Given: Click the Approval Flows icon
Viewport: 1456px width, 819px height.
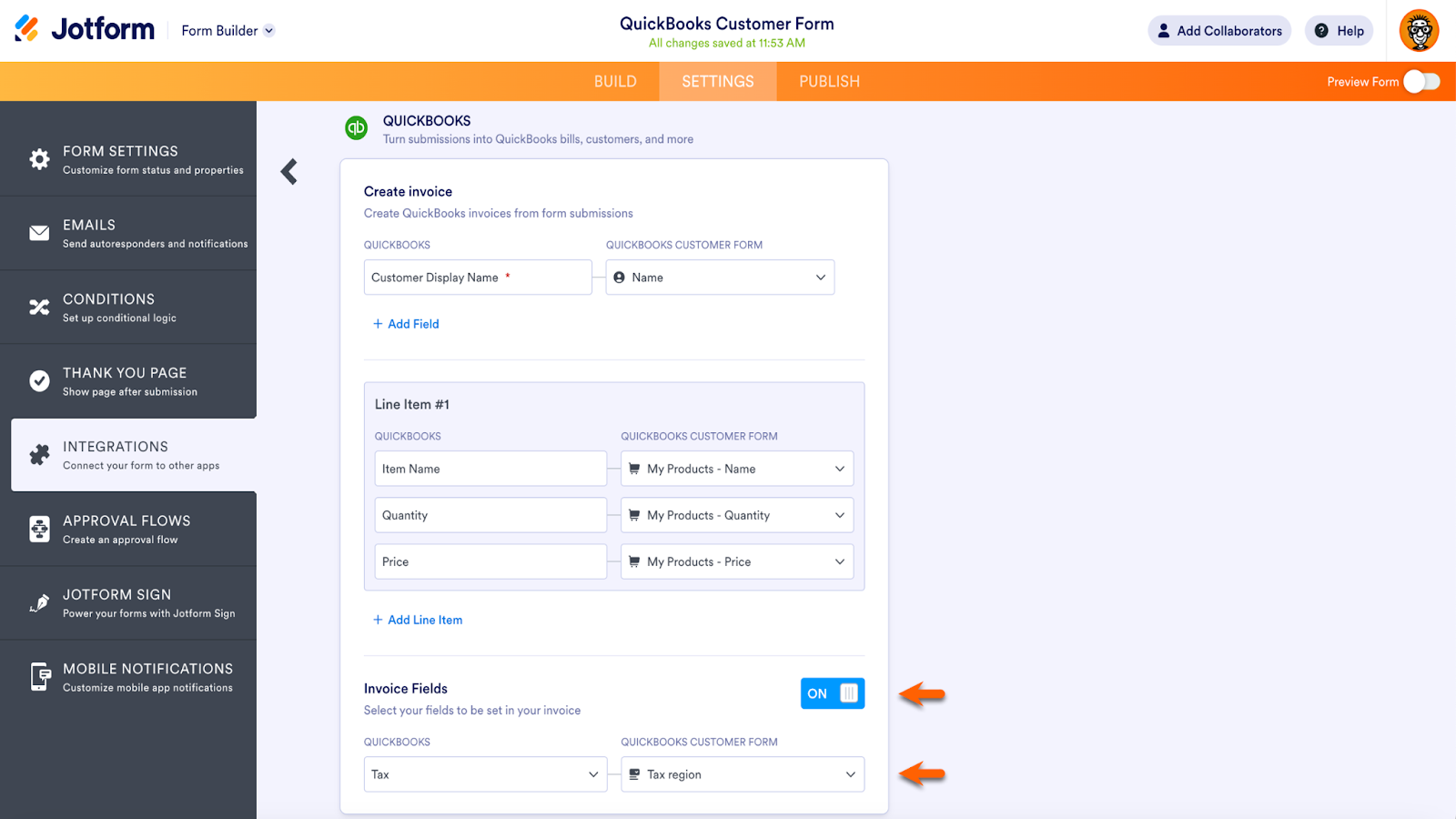Looking at the screenshot, I should pos(39,529).
